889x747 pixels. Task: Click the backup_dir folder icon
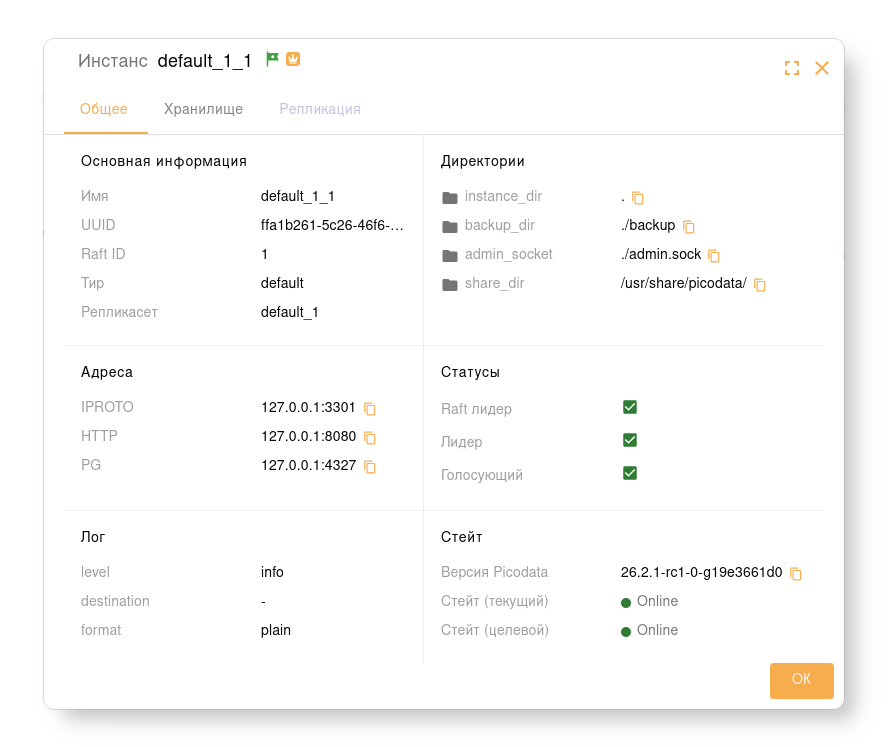point(450,227)
